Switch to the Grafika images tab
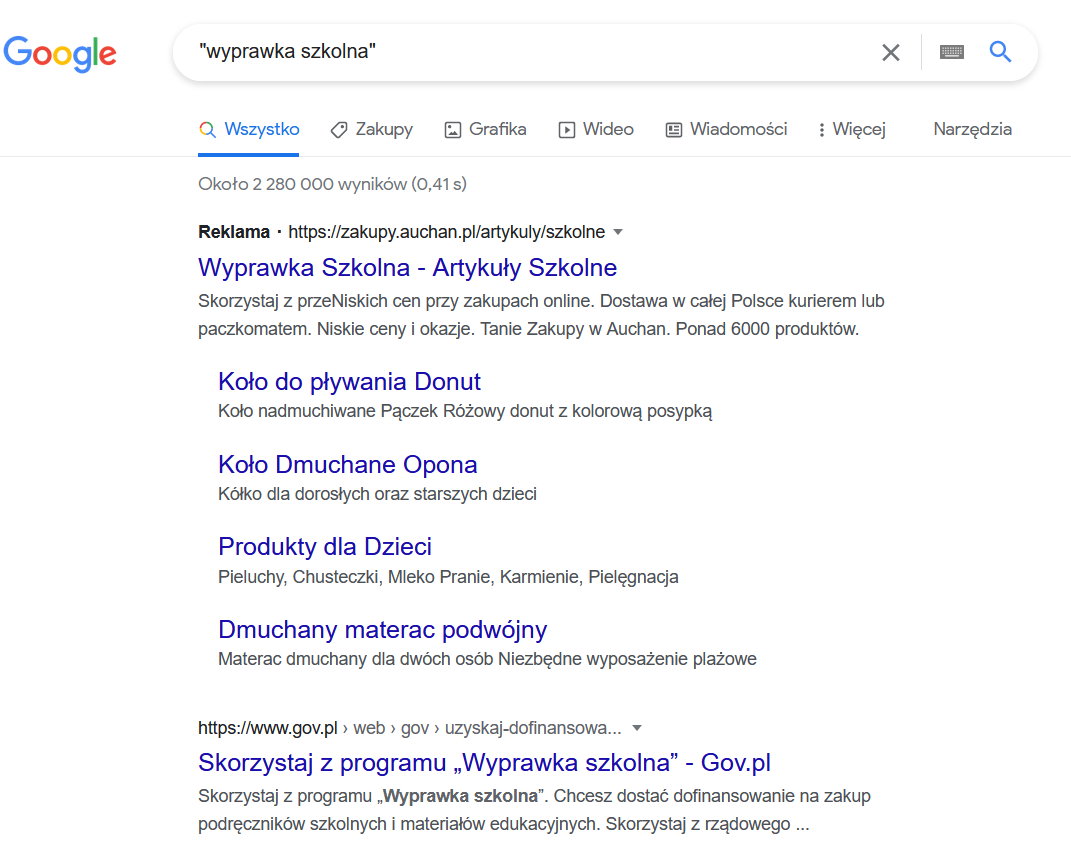 [x=486, y=129]
